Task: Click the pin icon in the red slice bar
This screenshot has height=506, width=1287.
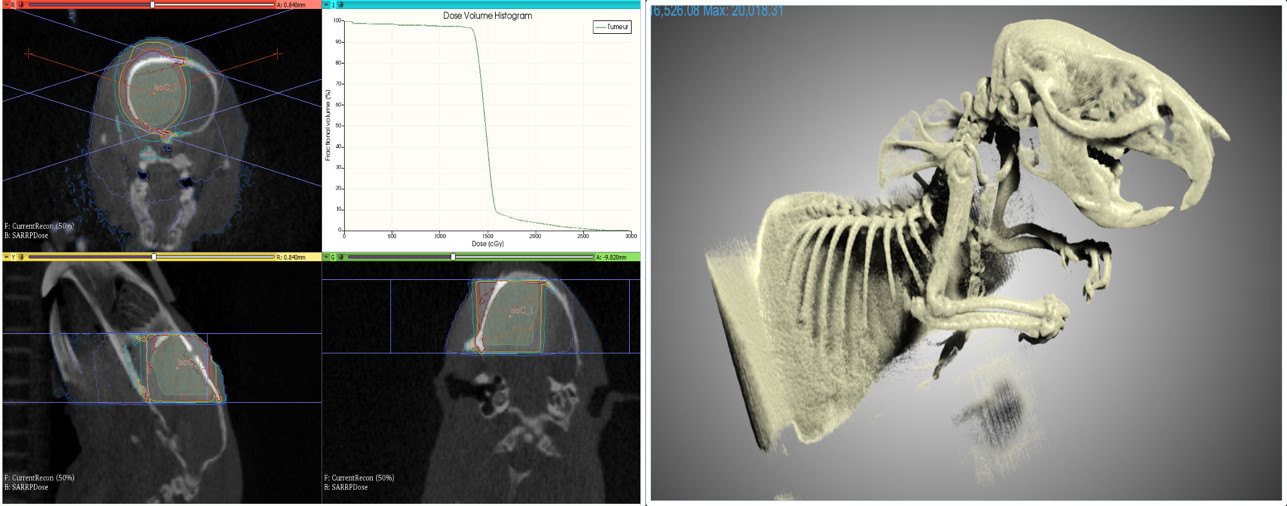Action: (x=5, y=5)
